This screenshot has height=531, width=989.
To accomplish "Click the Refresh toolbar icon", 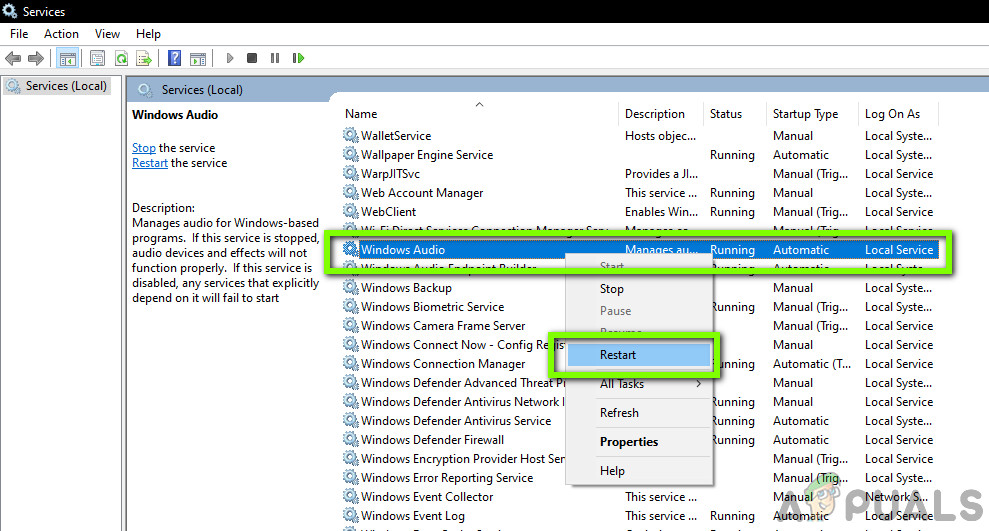I will 121,59.
